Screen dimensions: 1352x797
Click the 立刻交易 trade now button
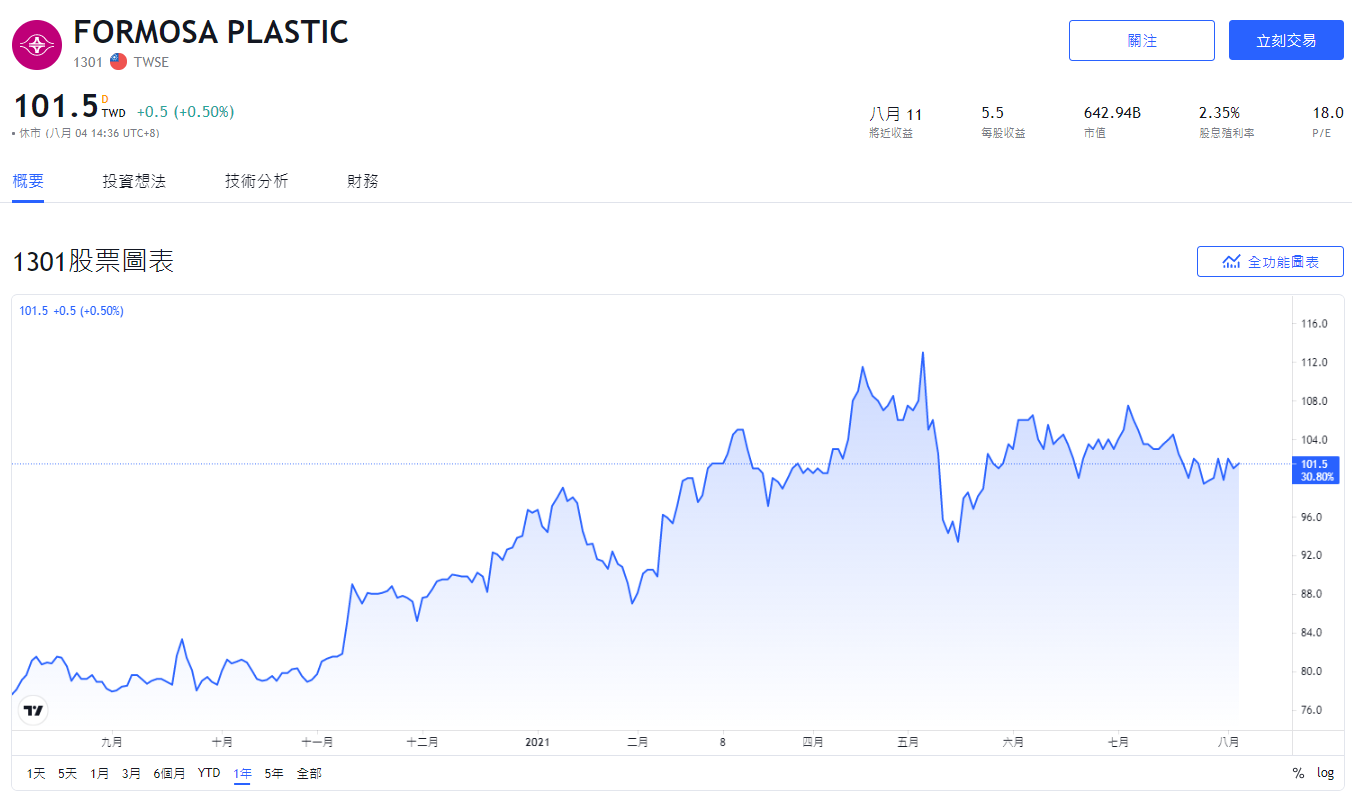(x=1286, y=41)
